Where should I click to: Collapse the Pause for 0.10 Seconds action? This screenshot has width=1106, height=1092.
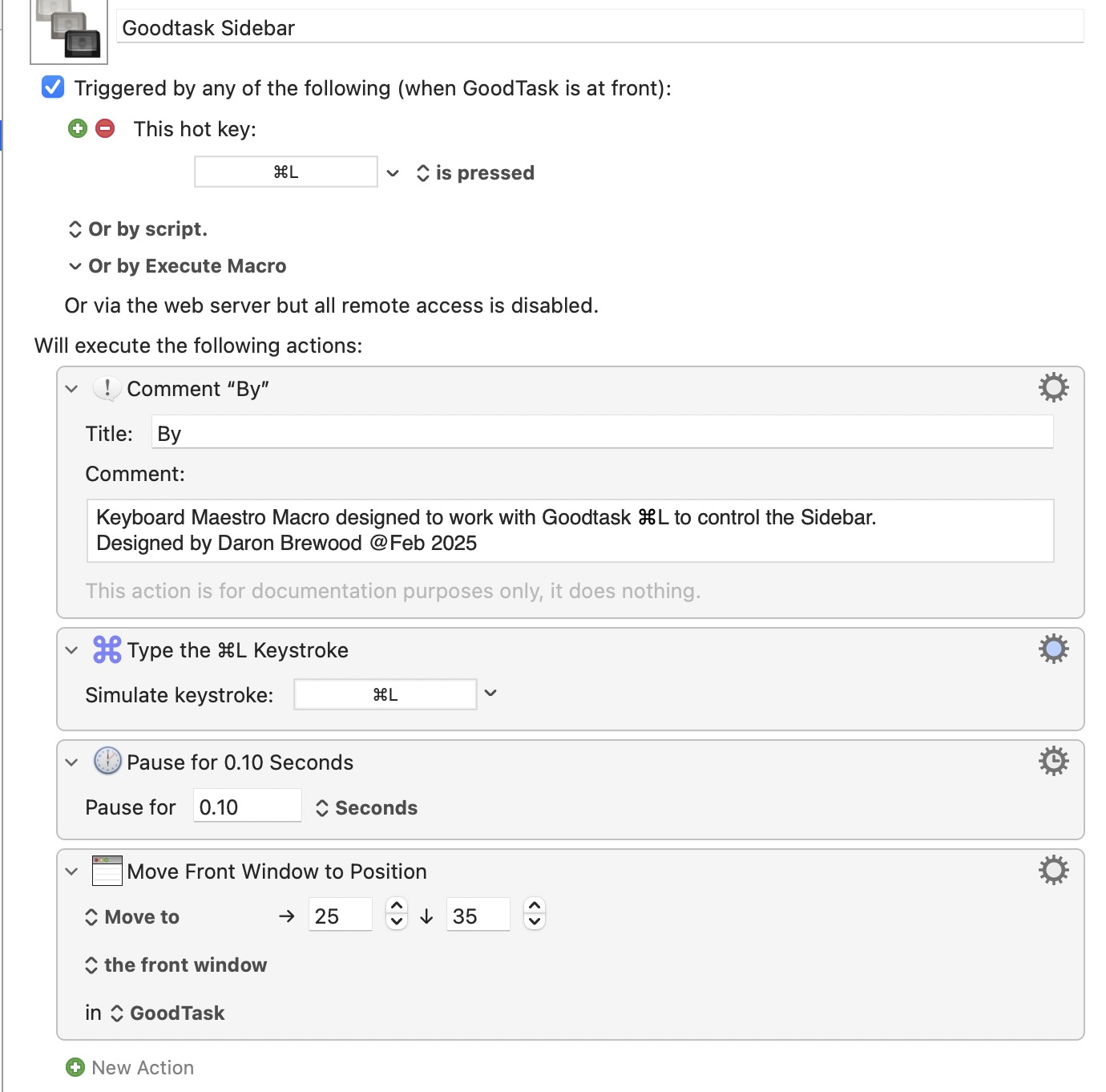pos(72,762)
